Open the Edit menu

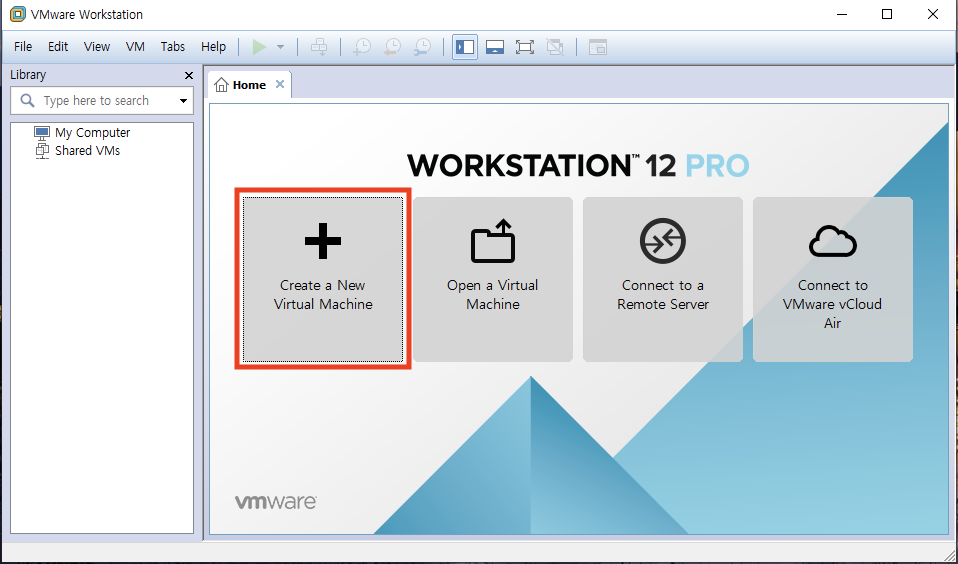click(x=58, y=46)
